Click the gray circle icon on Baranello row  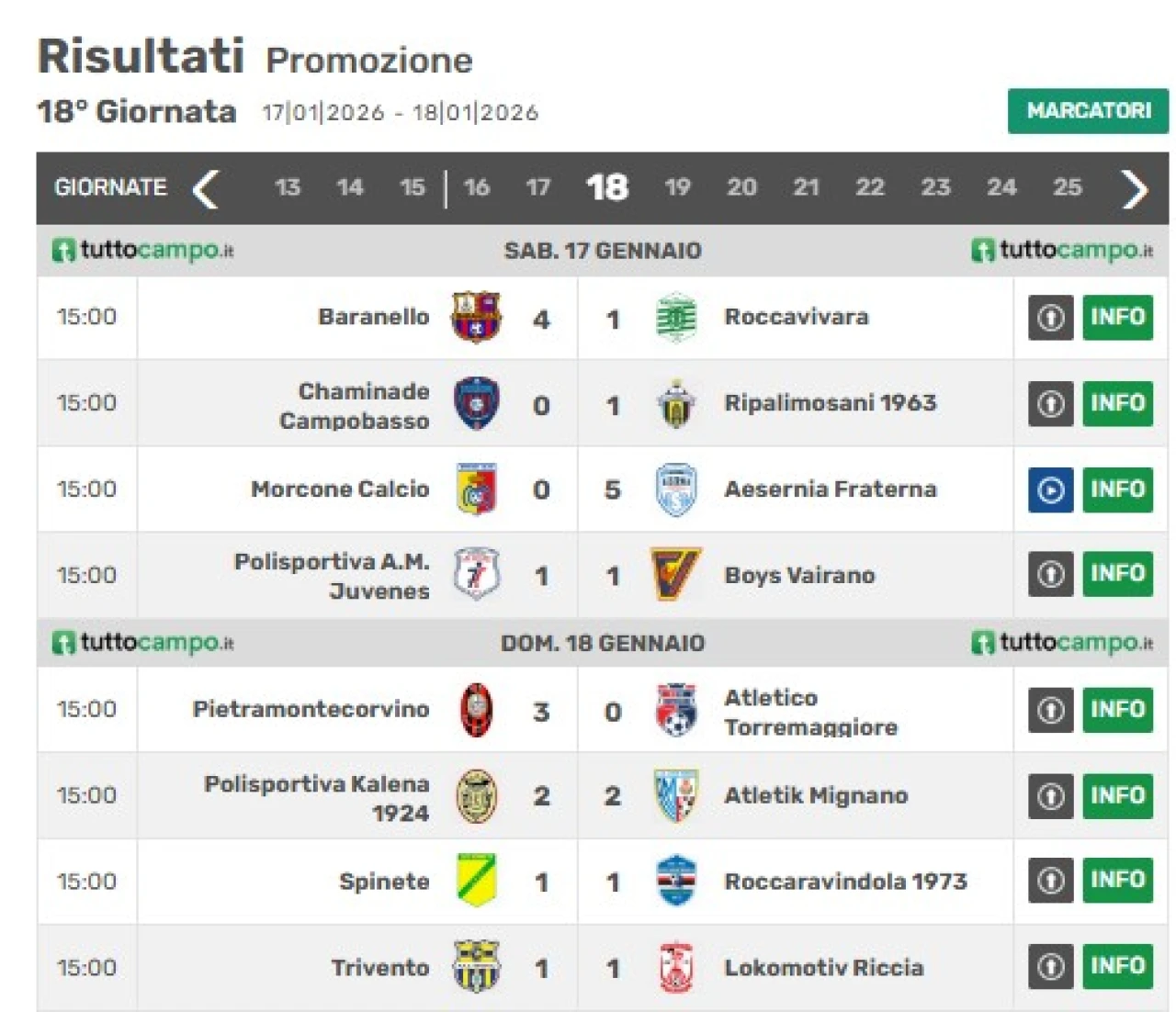[1050, 318]
